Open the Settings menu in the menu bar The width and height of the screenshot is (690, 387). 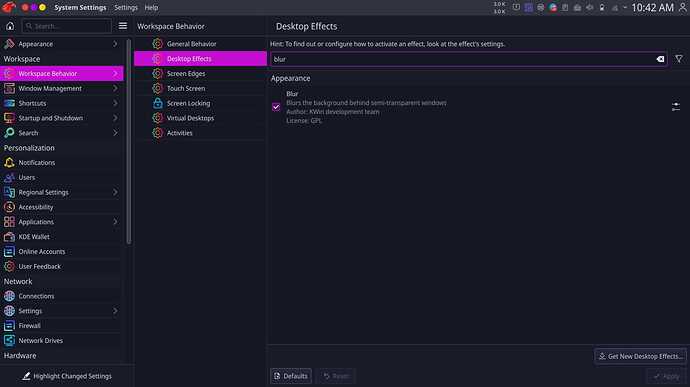point(126,7)
